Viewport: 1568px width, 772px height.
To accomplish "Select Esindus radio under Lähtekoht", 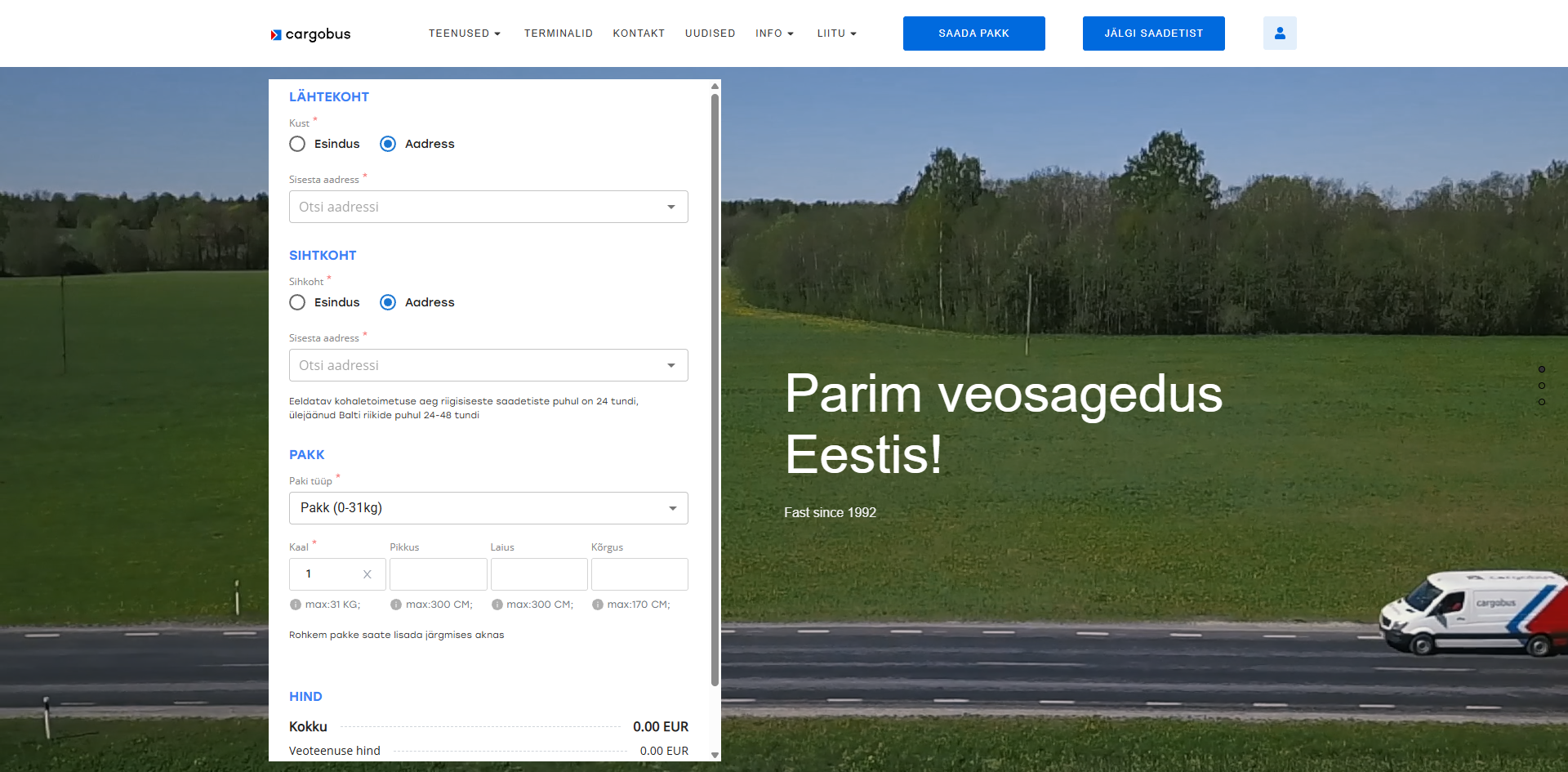I will [x=297, y=144].
